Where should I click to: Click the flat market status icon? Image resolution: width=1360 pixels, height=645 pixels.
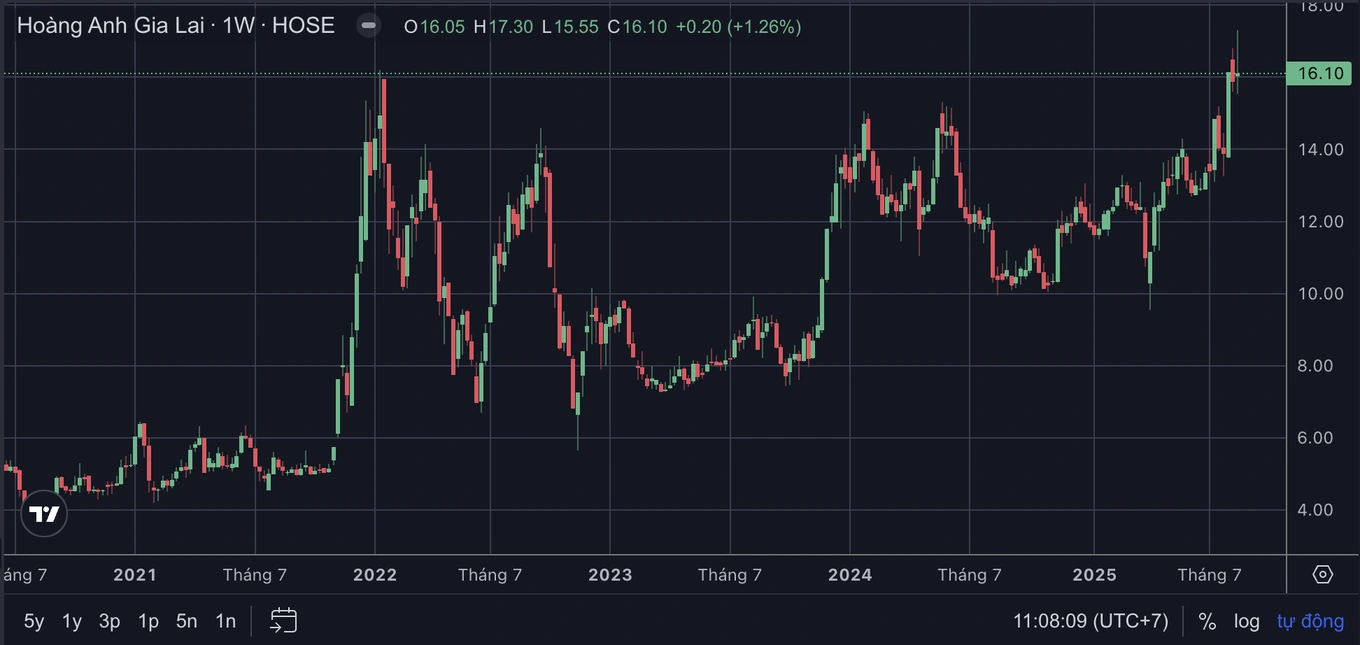pyautogui.click(x=369, y=26)
